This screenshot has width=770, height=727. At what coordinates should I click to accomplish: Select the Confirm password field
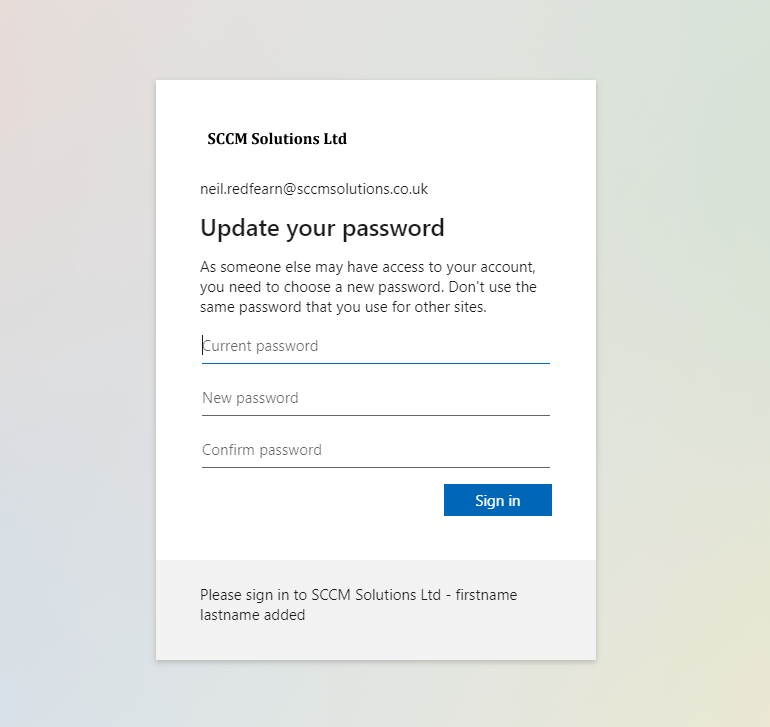(375, 450)
